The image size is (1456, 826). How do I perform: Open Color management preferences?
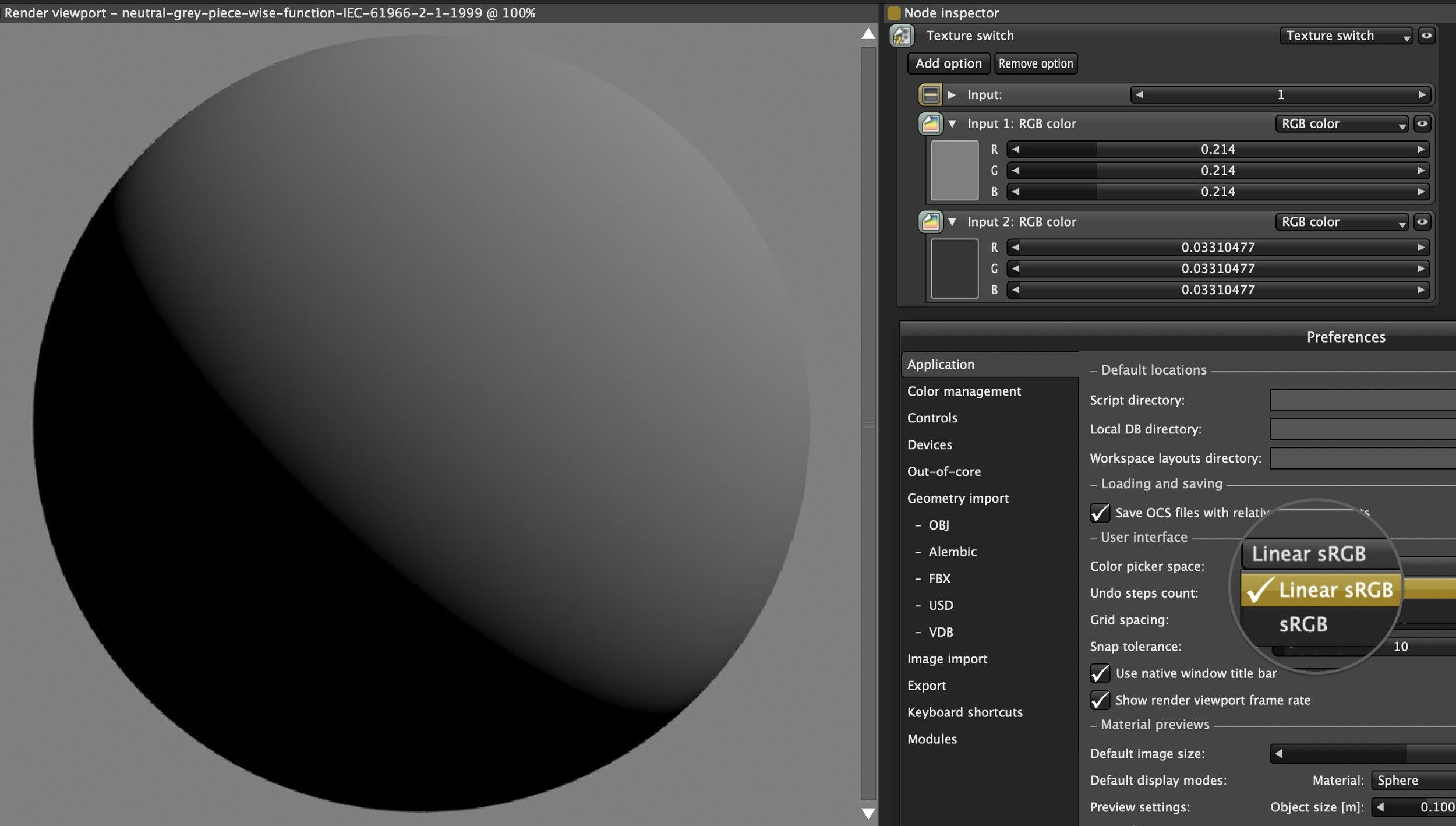(964, 391)
